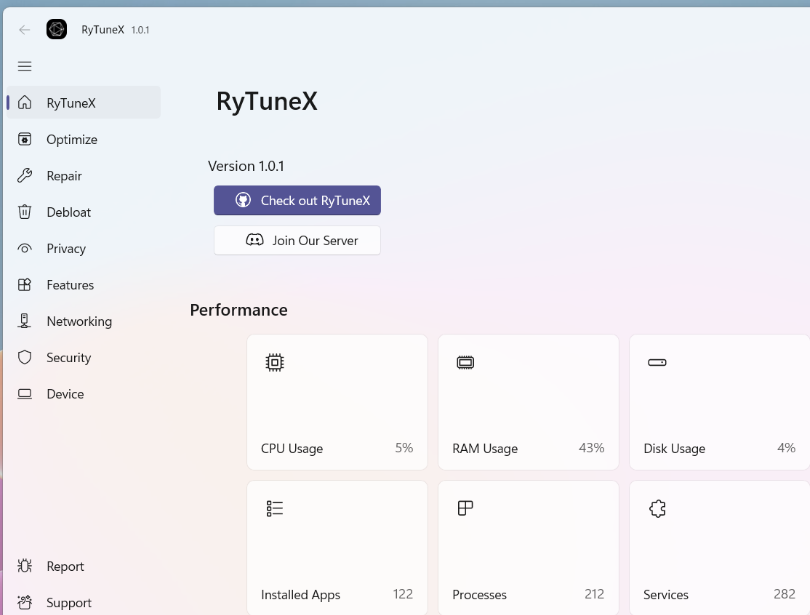Viewport: 810px width, 615px height.
Task: Open the Device monitor icon
Action: [24, 393]
